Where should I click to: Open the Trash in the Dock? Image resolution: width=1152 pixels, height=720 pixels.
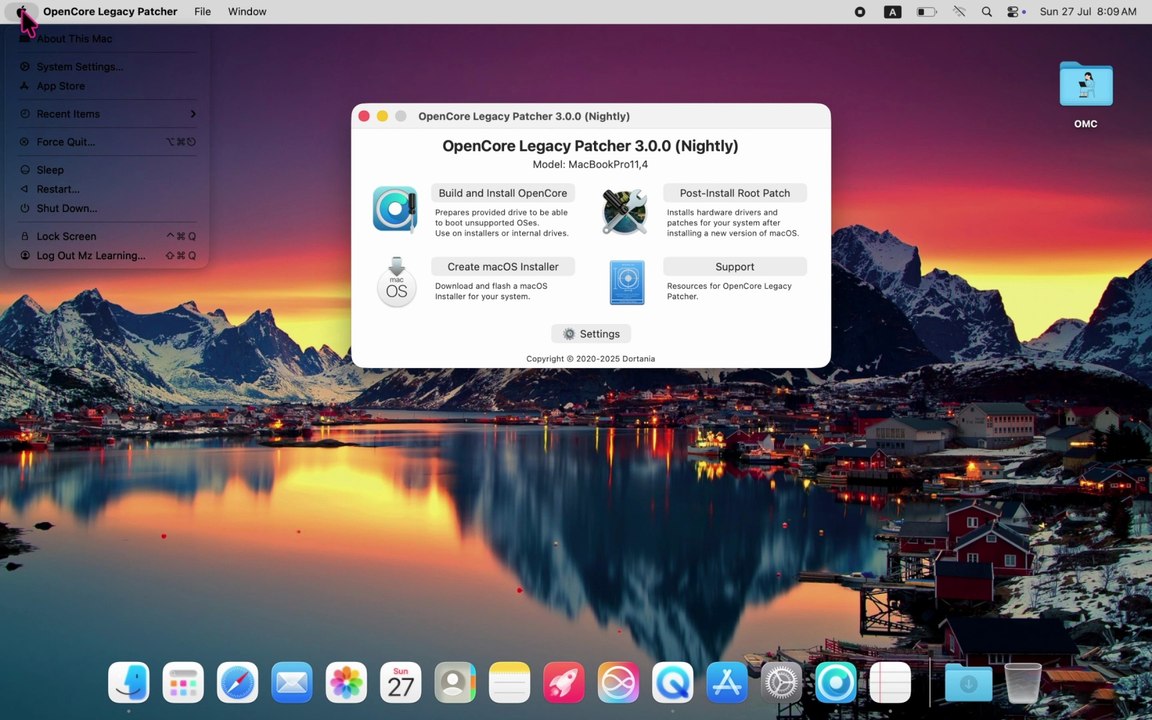click(1023, 682)
